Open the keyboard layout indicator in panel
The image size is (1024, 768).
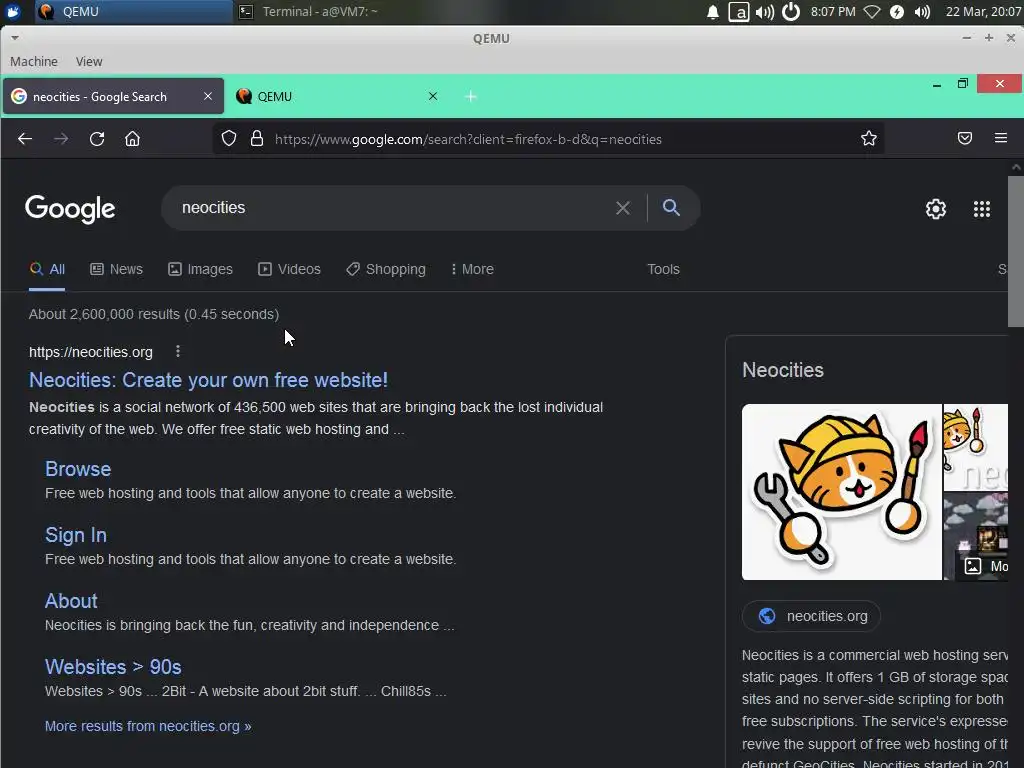739,12
